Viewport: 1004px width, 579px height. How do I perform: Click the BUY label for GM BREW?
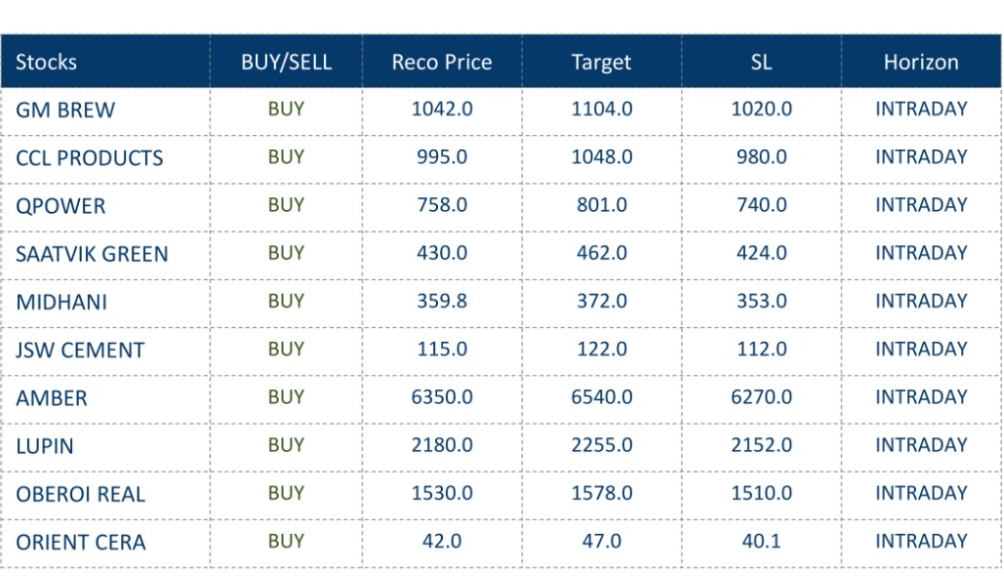click(286, 109)
